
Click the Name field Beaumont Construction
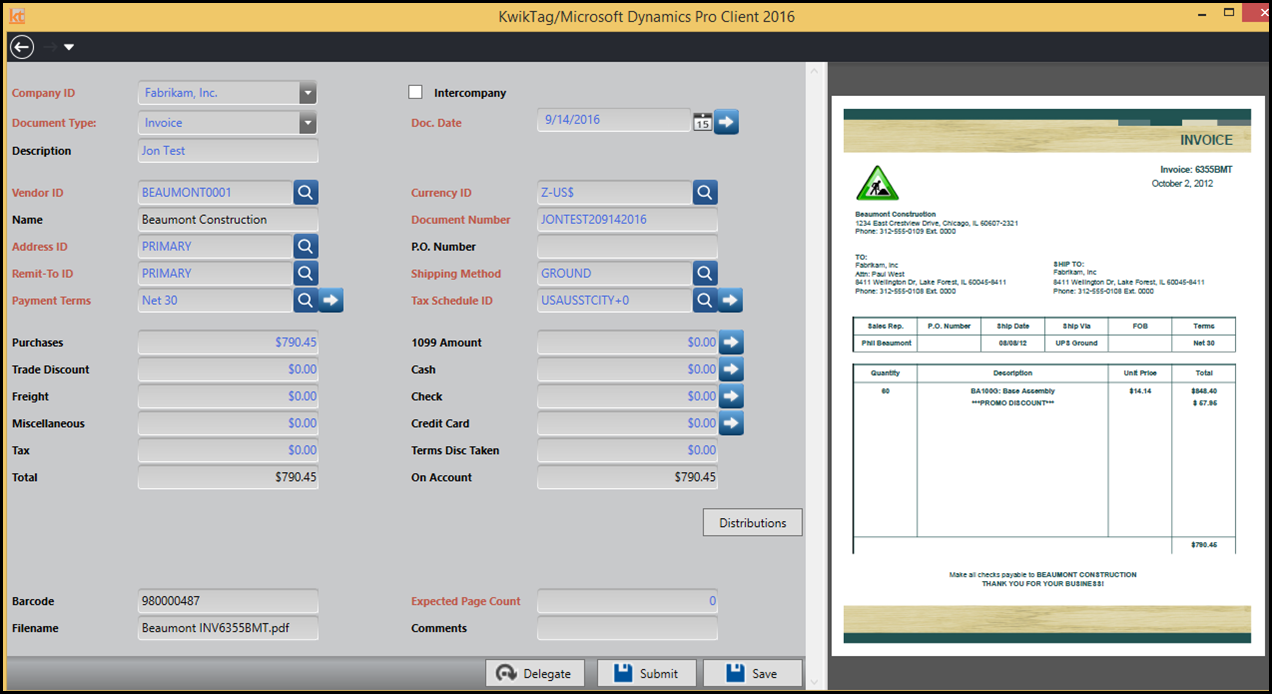[228, 219]
